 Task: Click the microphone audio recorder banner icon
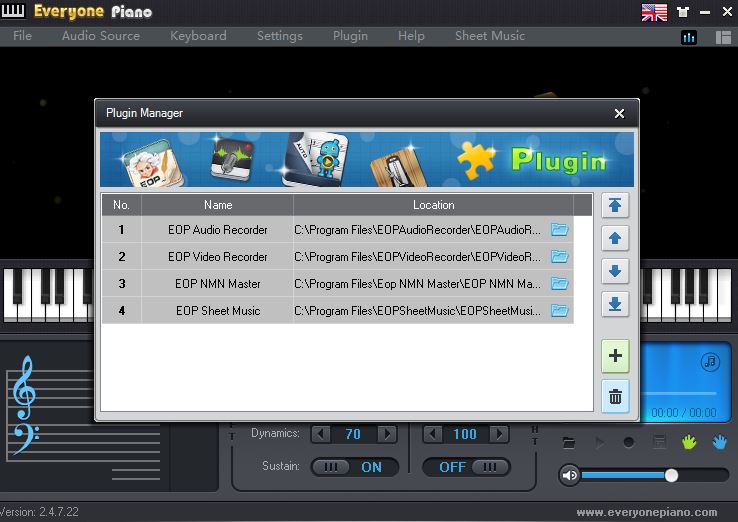pos(231,159)
